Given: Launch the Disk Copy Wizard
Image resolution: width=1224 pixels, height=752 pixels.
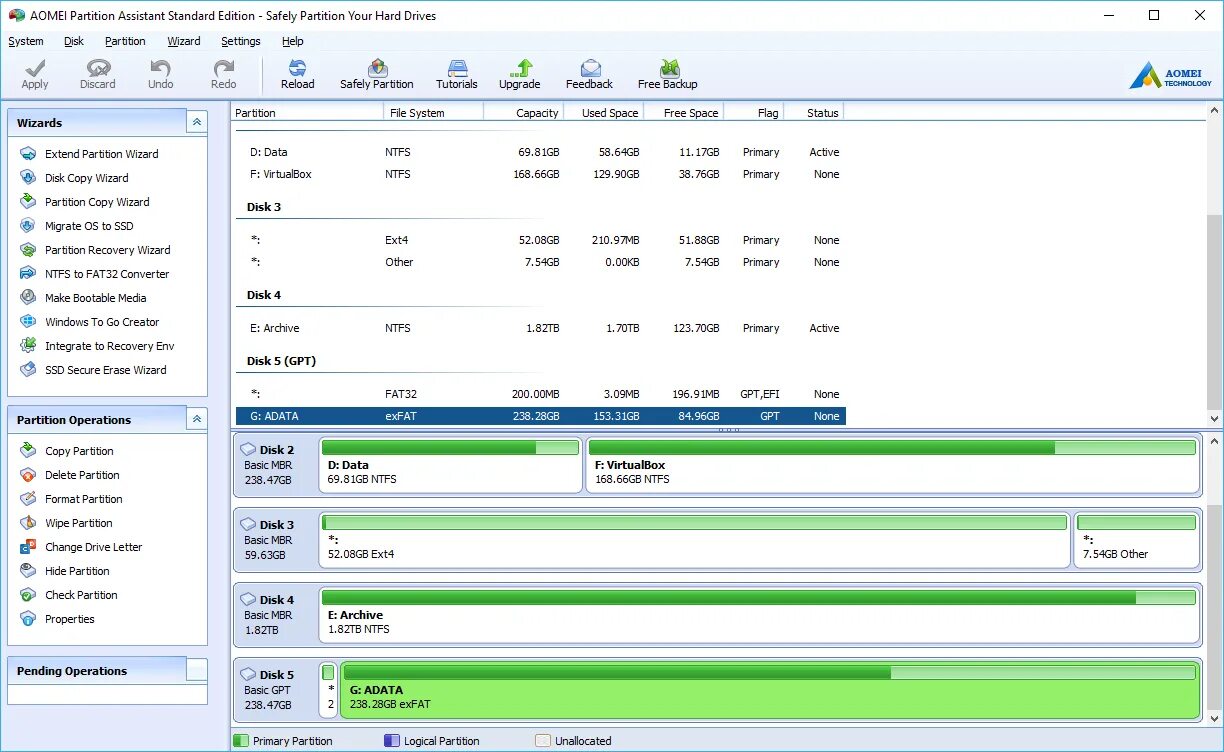Looking at the screenshot, I should 86,178.
